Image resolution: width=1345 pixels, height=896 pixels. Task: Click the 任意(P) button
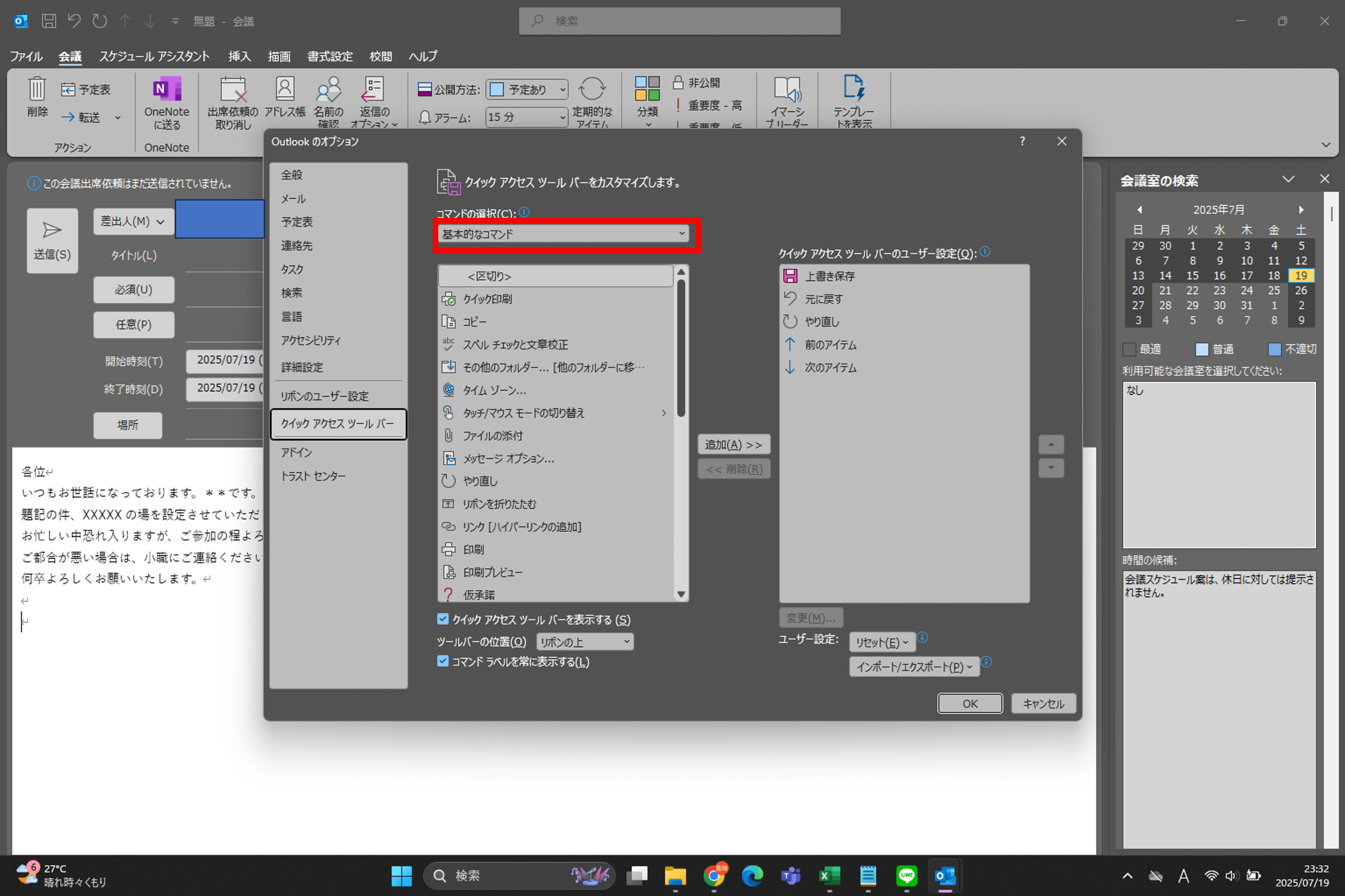tap(134, 325)
